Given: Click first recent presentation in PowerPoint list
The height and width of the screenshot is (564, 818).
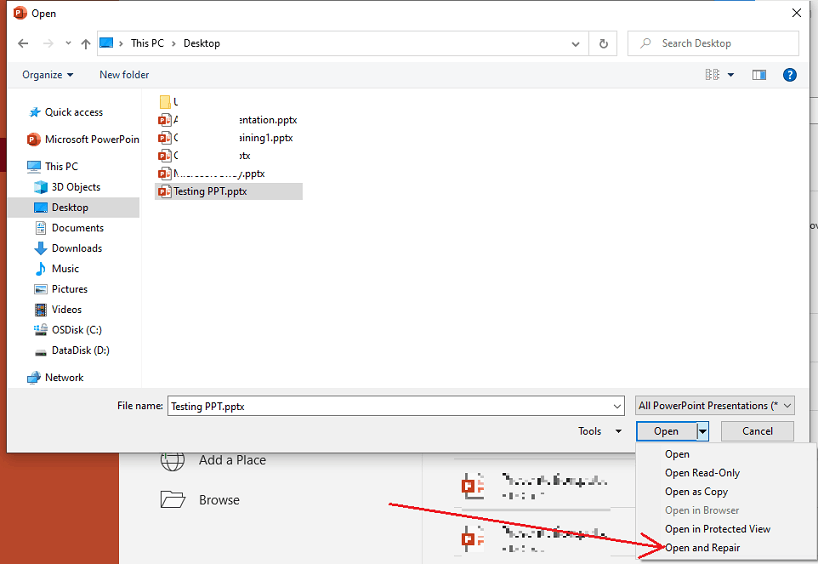Looking at the screenshot, I should click(x=536, y=486).
